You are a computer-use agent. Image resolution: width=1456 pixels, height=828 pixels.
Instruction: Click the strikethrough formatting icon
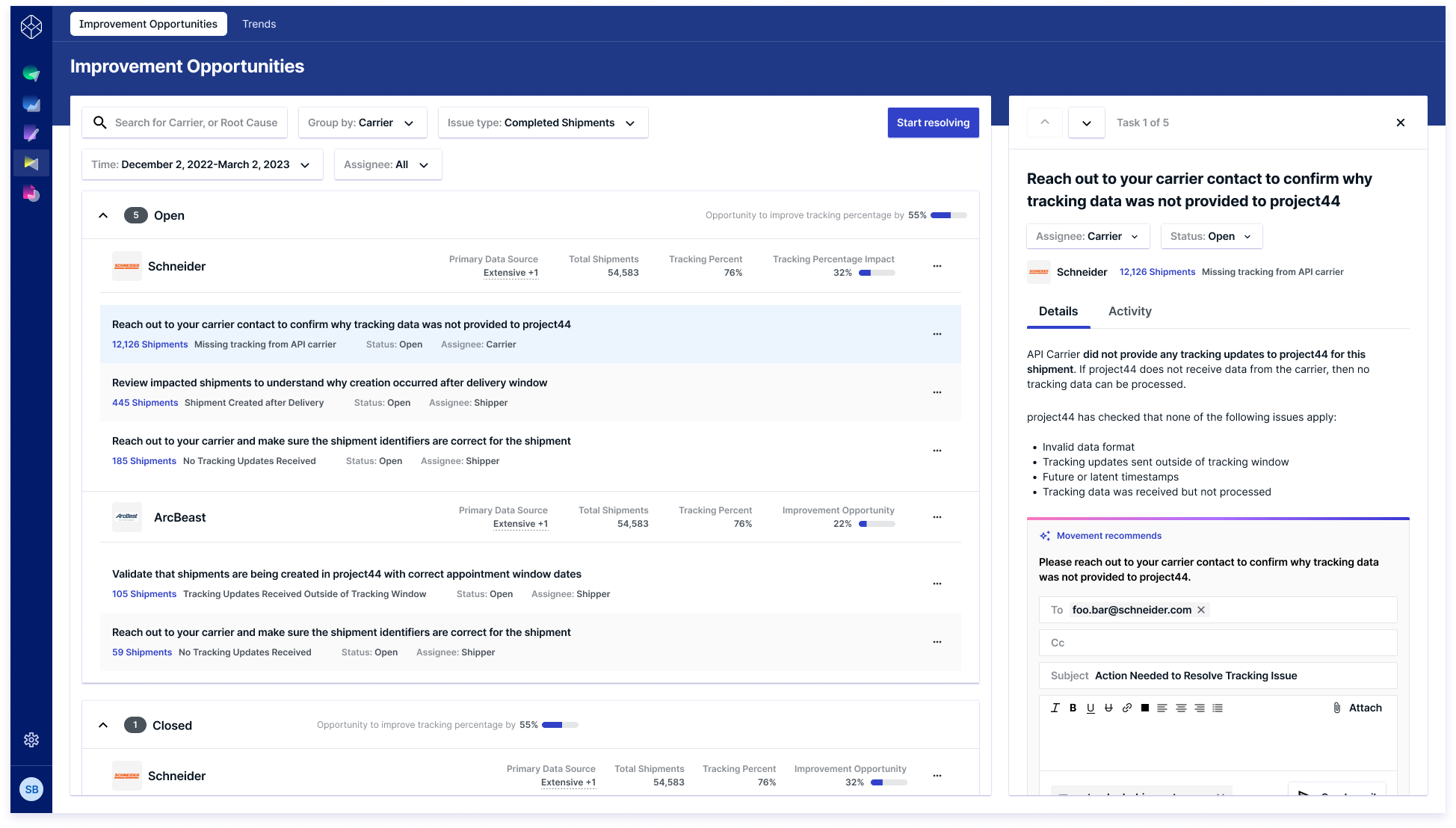1108,708
